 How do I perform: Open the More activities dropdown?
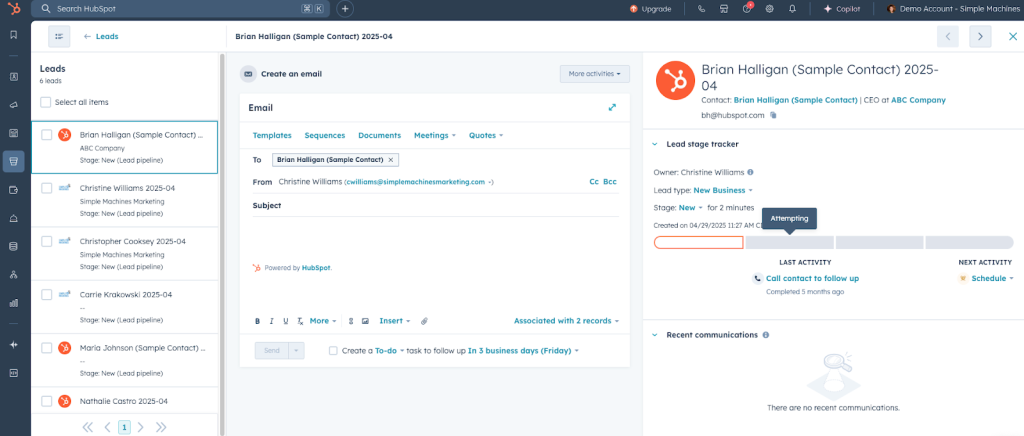click(594, 74)
